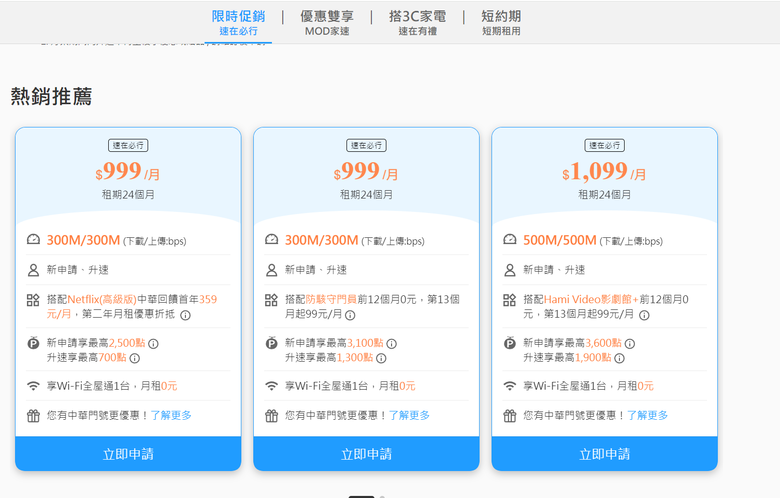The width and height of the screenshot is (780, 498).
Task: Click Wi-Fi icon in the Hami Video plan card
Action: (510, 386)
